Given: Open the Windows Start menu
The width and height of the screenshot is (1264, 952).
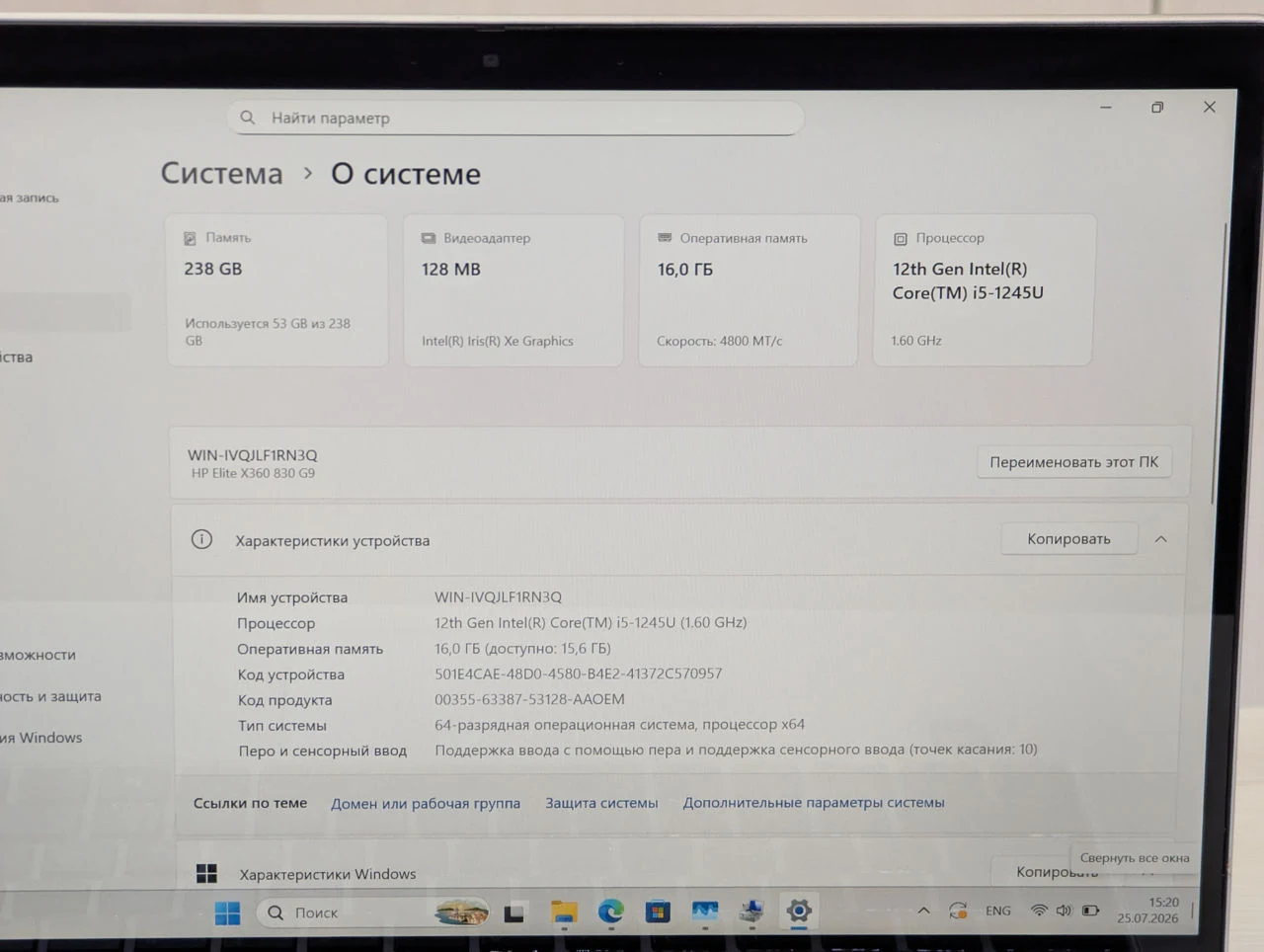Looking at the screenshot, I should pyautogui.click(x=227, y=912).
